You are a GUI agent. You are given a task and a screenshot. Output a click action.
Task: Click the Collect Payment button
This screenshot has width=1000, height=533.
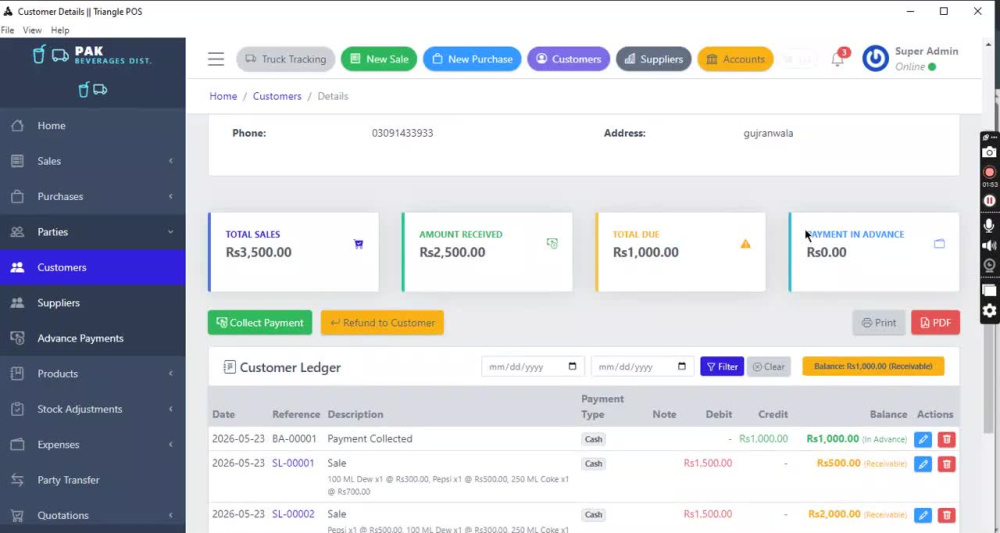click(260, 323)
